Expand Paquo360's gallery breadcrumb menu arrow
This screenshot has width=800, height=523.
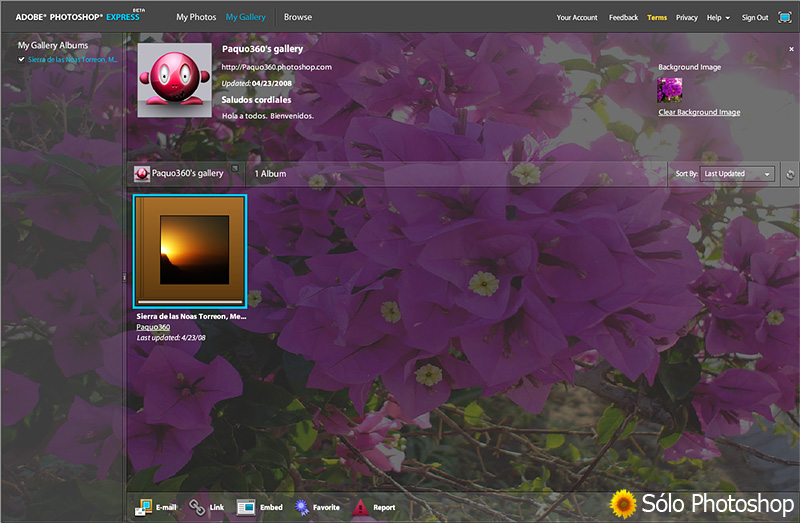235,168
